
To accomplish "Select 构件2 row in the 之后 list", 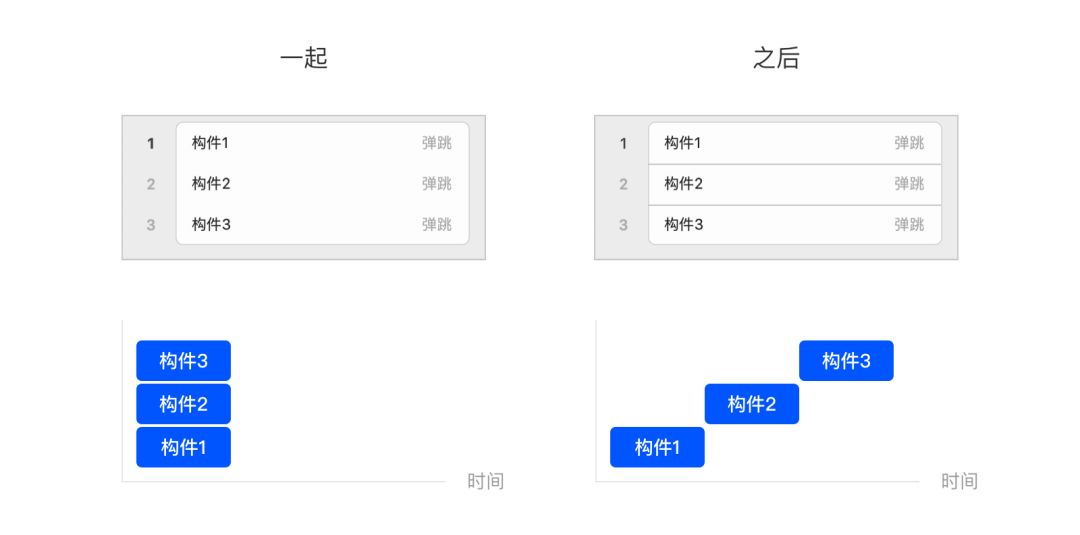I will point(795,185).
